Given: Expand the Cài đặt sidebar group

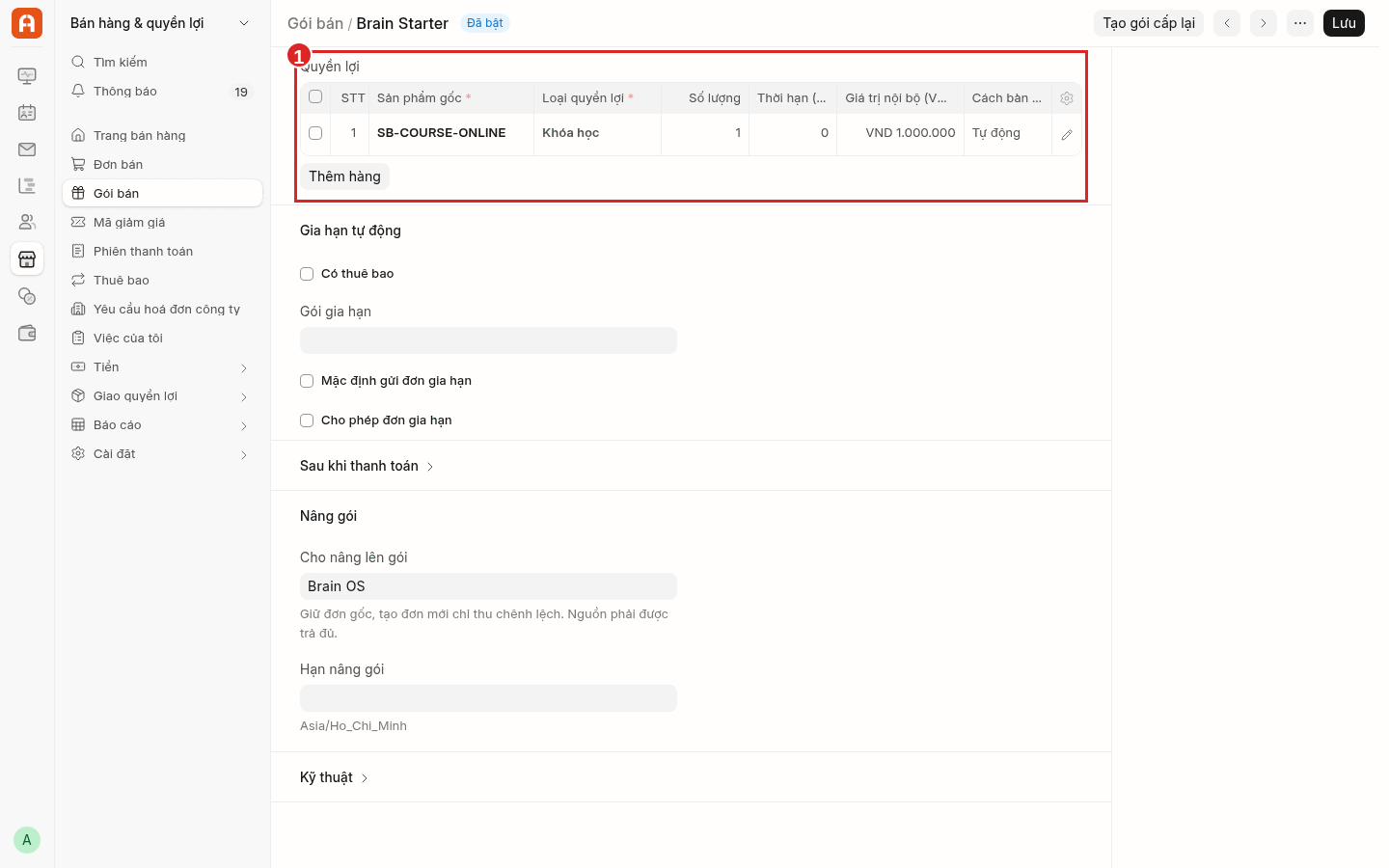Looking at the screenshot, I should click(x=162, y=454).
